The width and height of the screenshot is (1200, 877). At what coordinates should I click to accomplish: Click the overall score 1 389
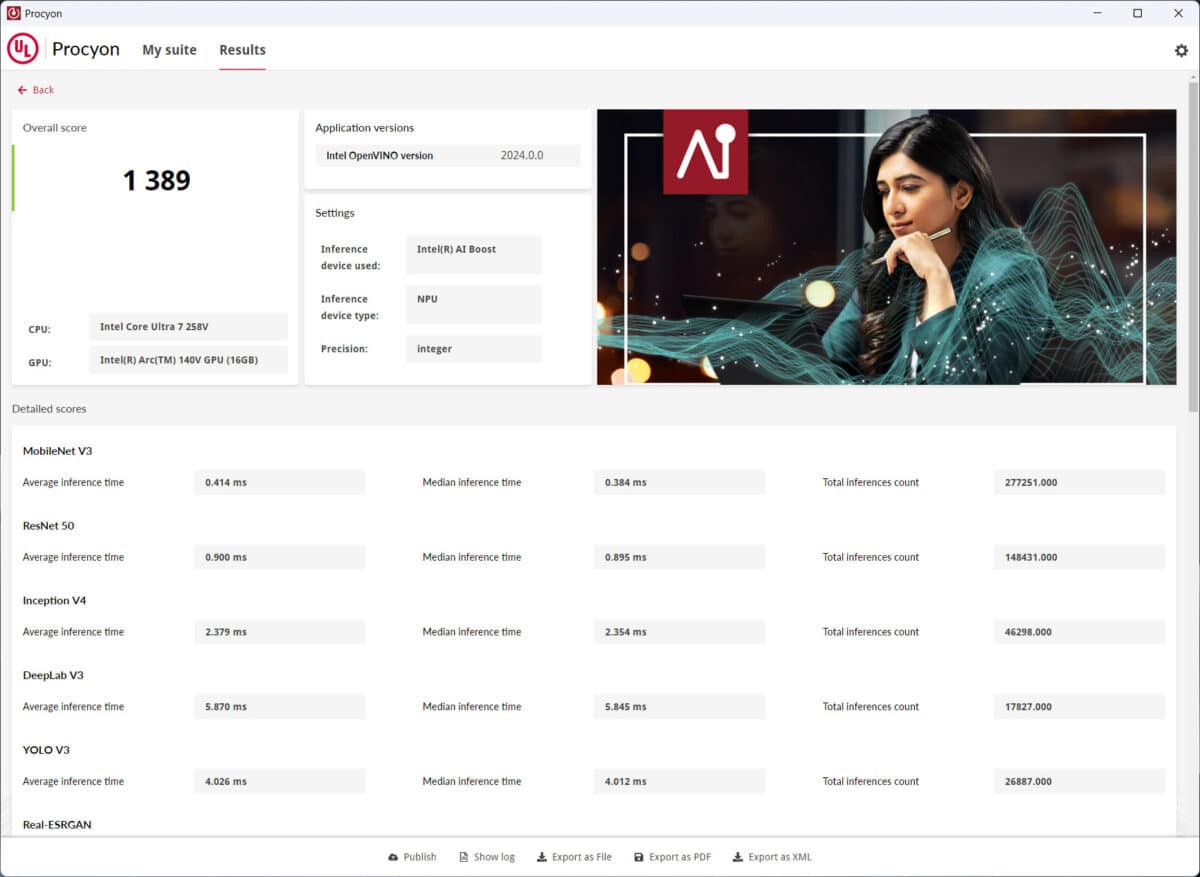[x=156, y=180]
